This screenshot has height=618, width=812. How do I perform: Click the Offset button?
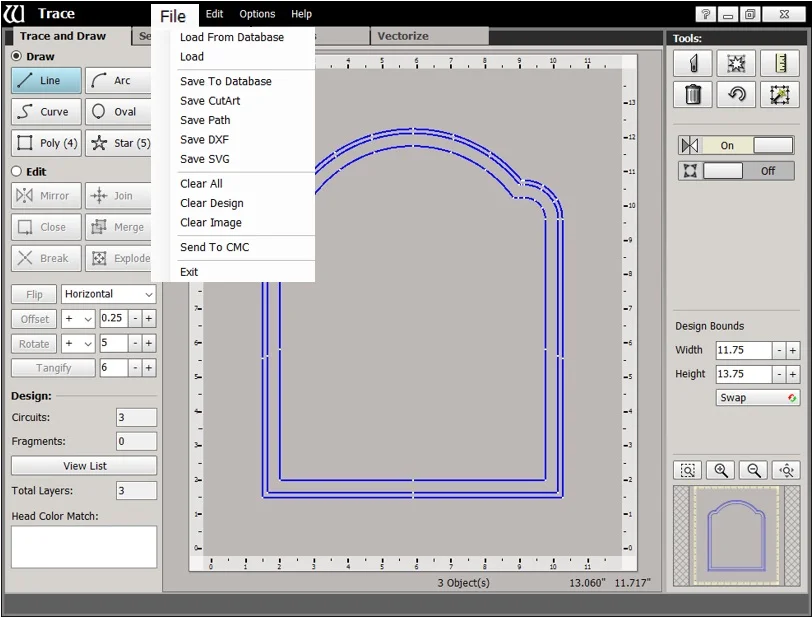pos(34,319)
